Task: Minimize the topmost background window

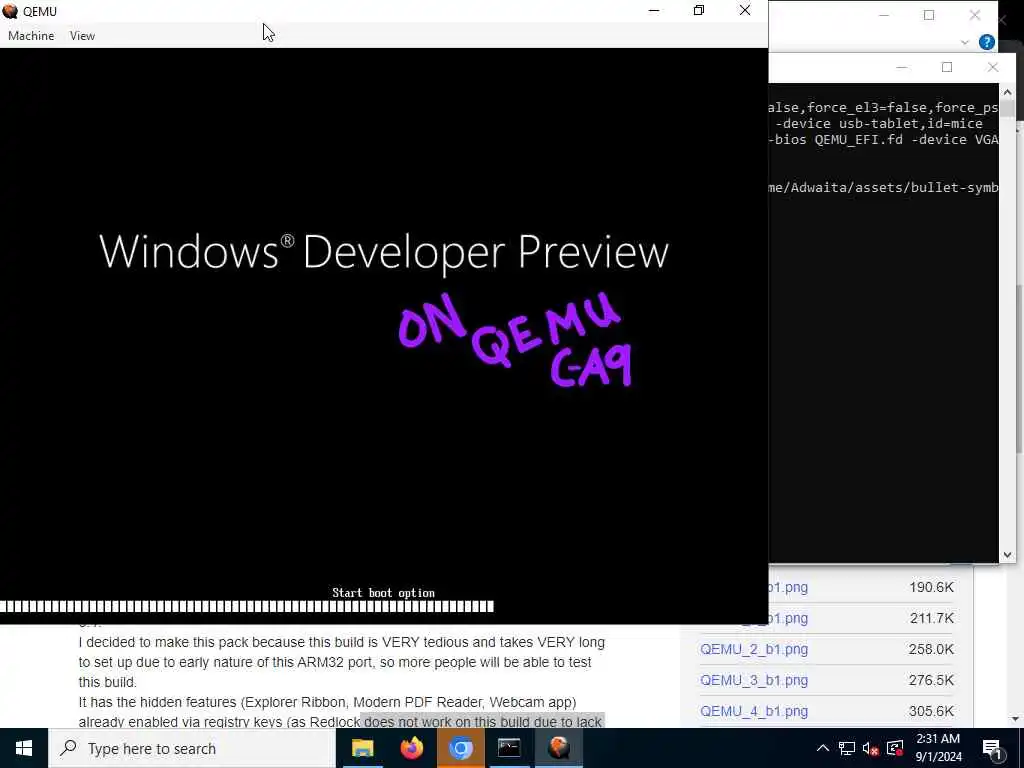Action: point(884,15)
